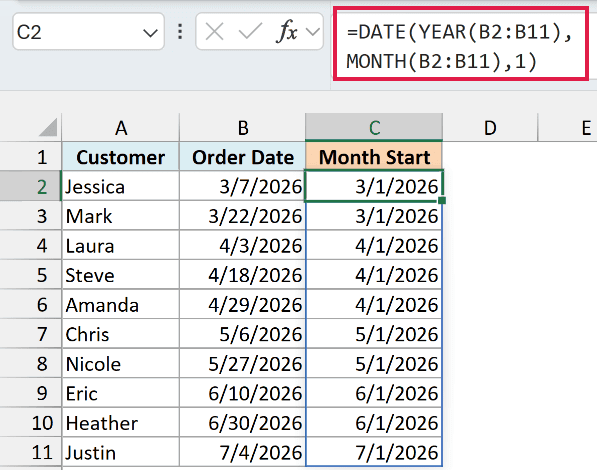Select row 6 header

(30, 304)
